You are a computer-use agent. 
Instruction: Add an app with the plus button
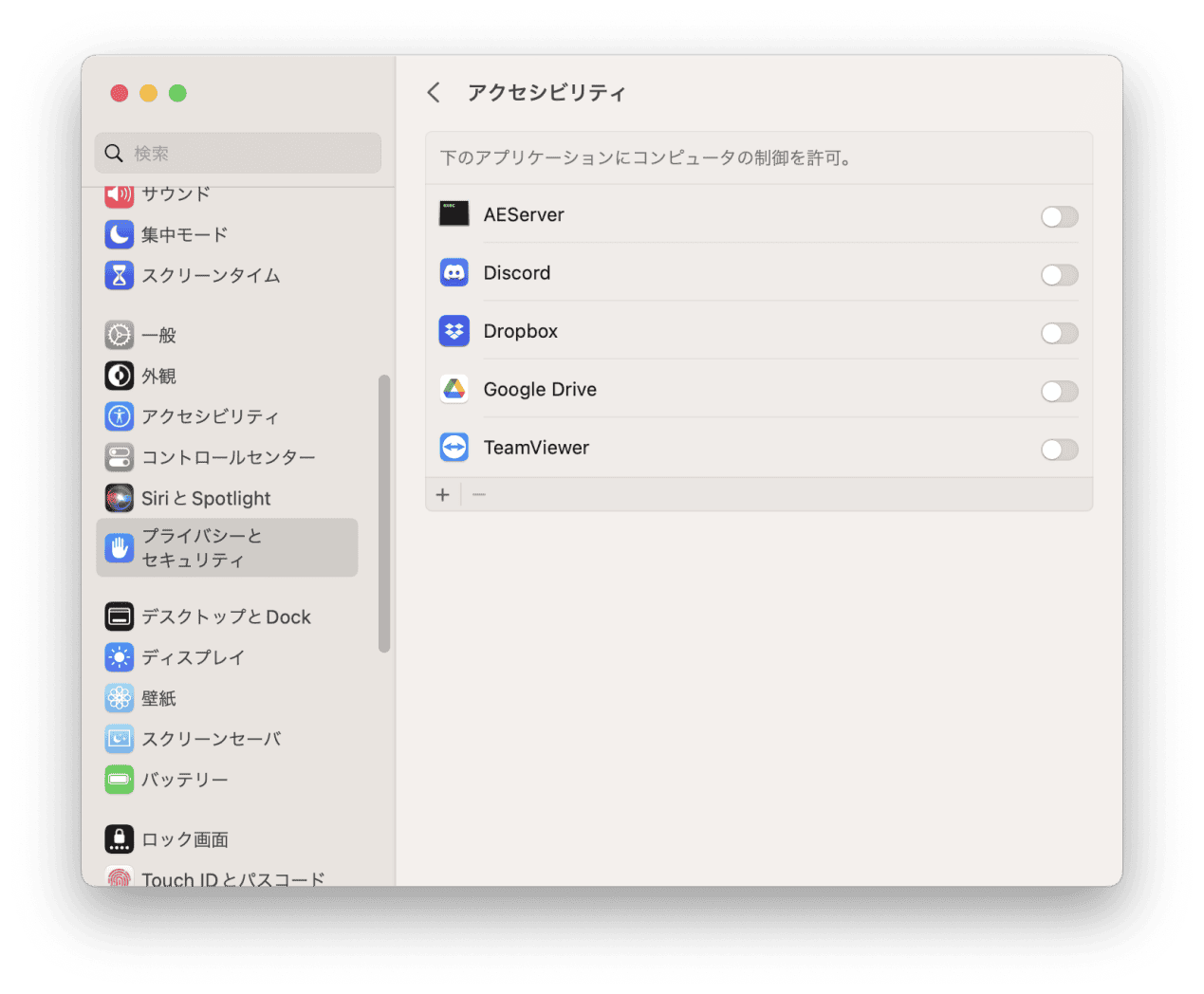442,494
